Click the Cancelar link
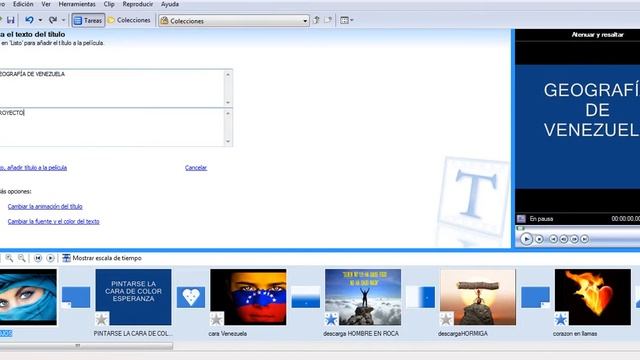 coord(196,168)
